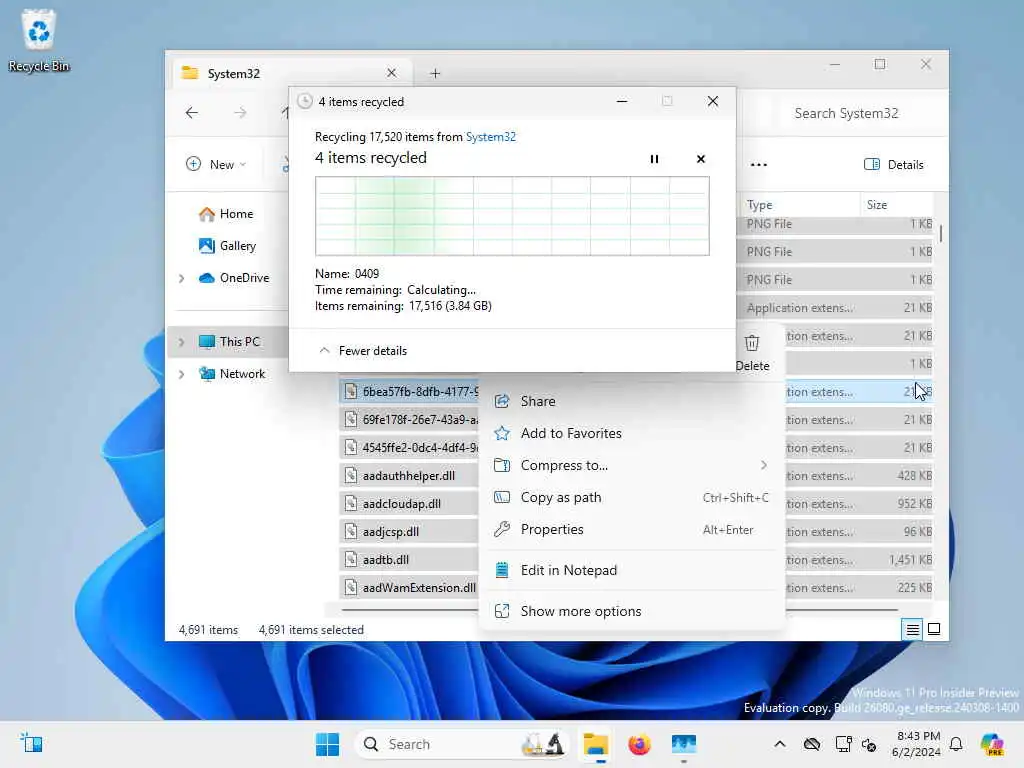The image size is (1024, 768).
Task: Launch Firefox from the taskbar
Action: (x=639, y=744)
